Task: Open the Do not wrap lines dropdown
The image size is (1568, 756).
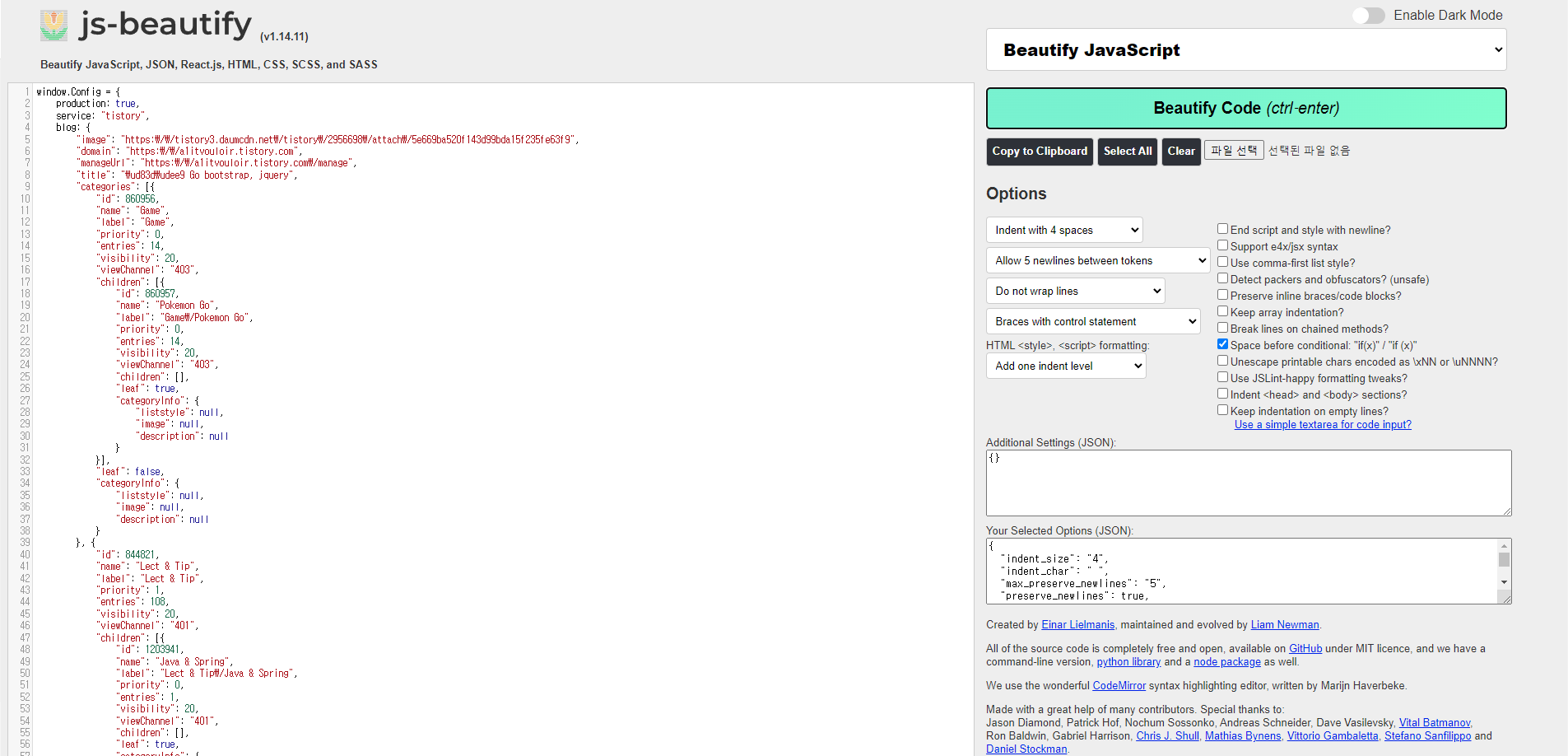Action: (1075, 291)
